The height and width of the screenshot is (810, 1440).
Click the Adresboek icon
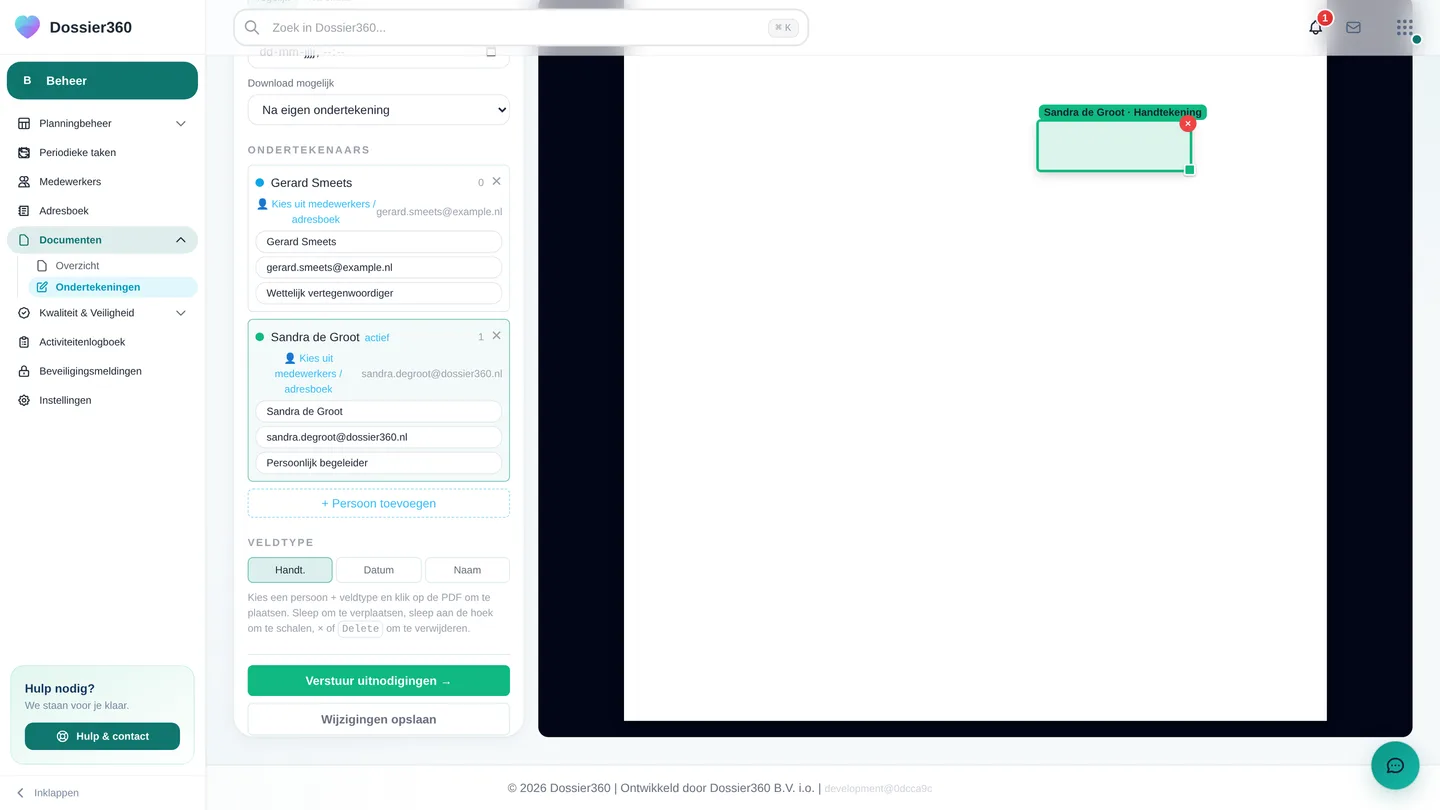click(24, 211)
